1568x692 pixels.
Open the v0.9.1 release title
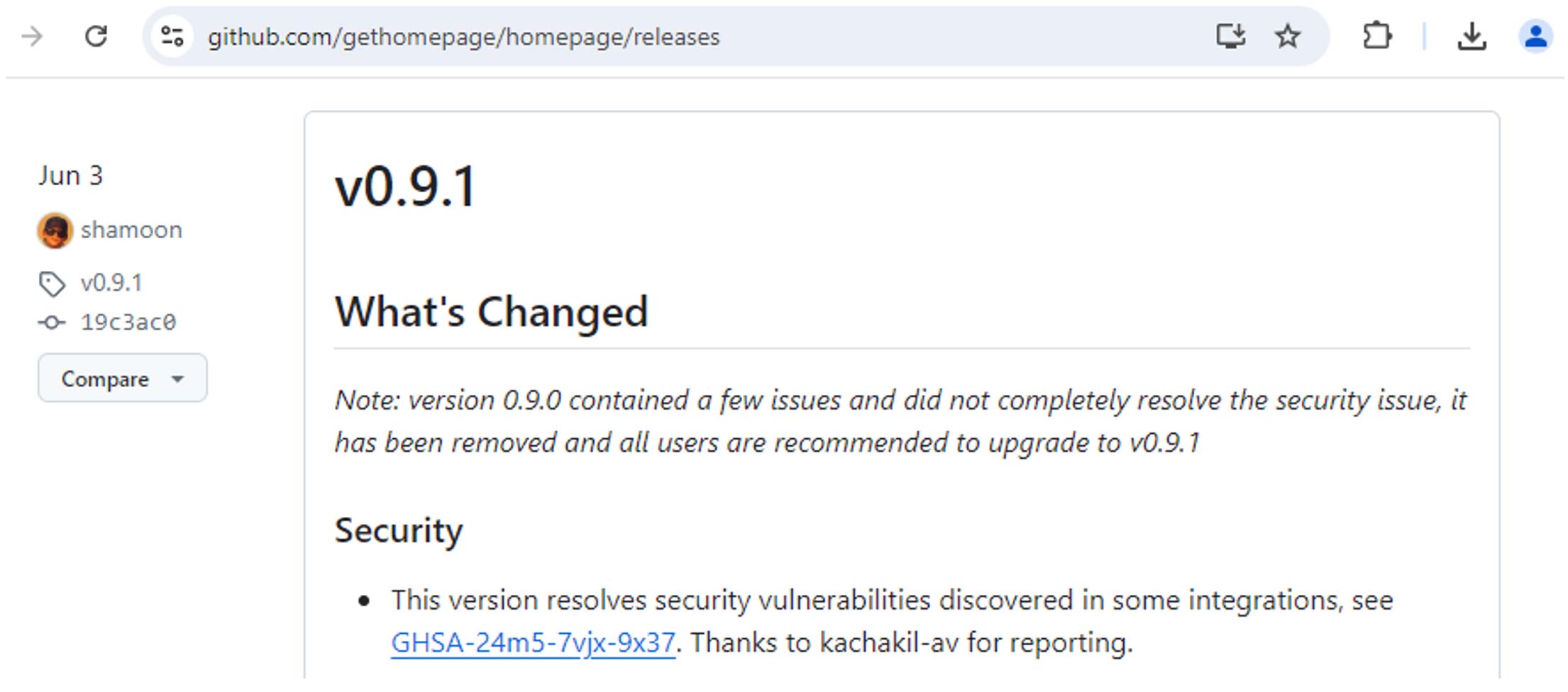tap(406, 186)
